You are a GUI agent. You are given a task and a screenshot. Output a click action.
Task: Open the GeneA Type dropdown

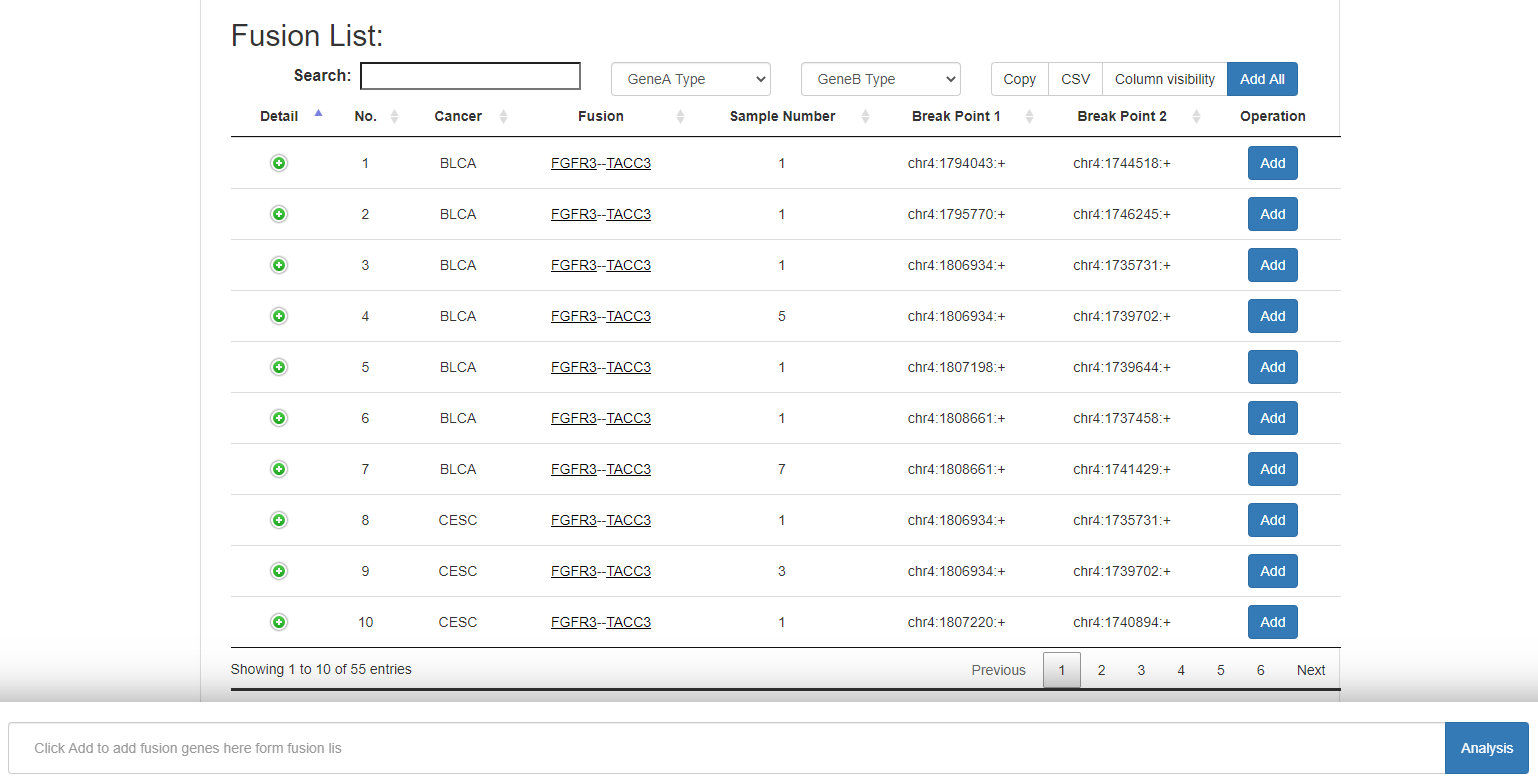[691, 79]
